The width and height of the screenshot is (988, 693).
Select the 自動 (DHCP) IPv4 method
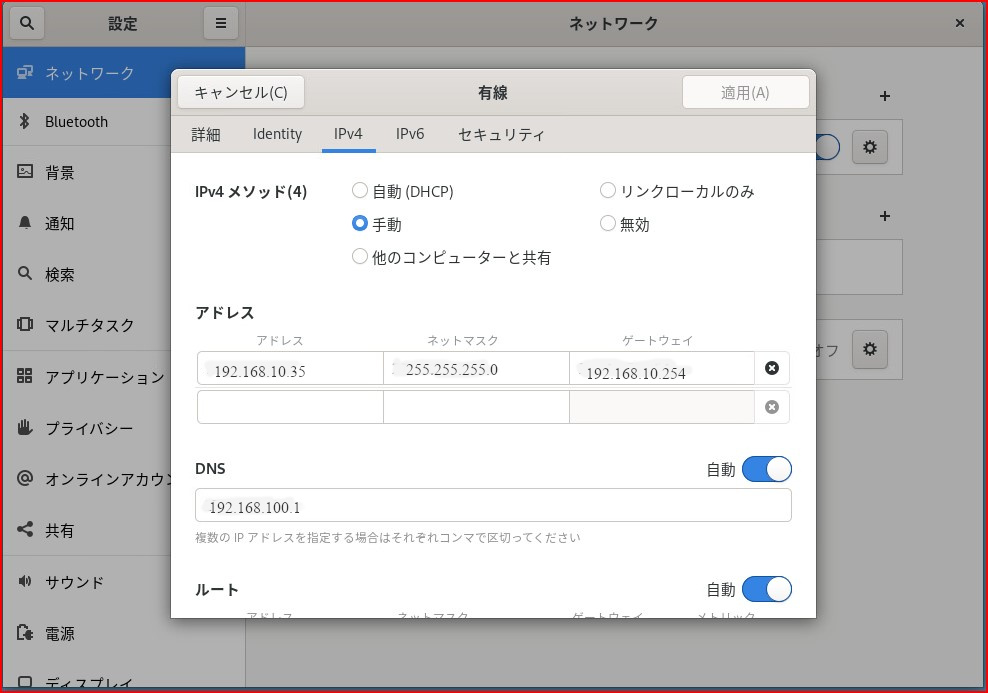coord(403,191)
